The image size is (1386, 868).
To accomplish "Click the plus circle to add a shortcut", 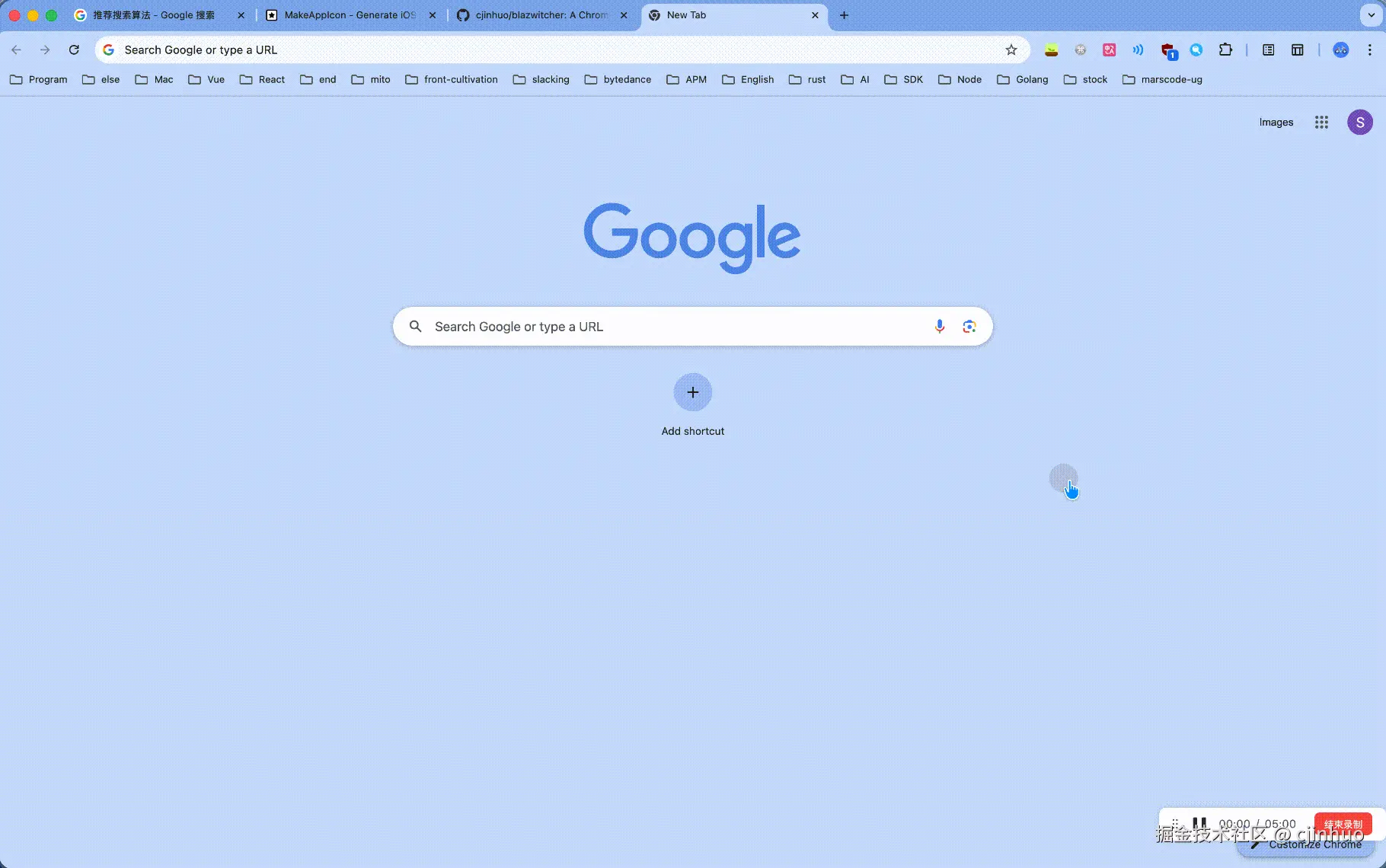I will pyautogui.click(x=693, y=392).
